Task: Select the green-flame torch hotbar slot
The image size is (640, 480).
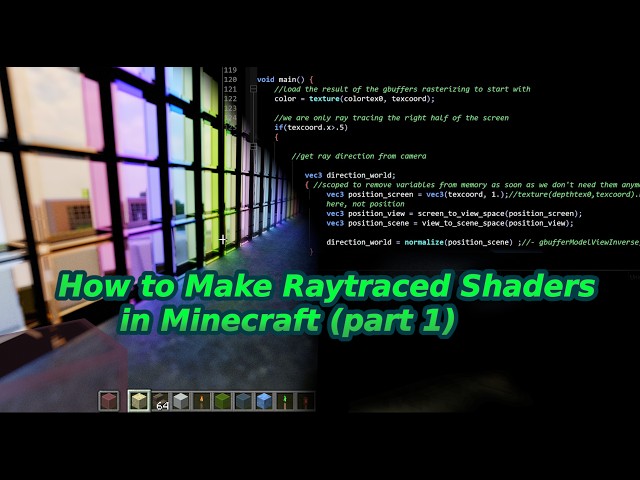Action: 285,401
